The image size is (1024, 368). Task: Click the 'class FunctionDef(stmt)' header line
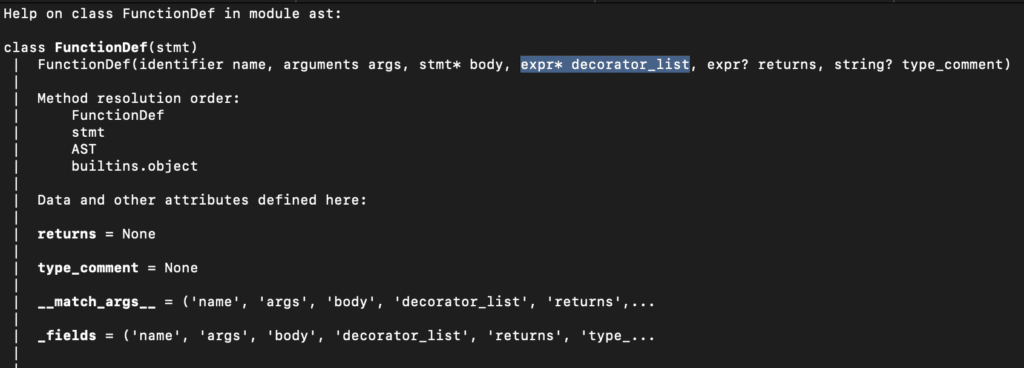pos(101,48)
